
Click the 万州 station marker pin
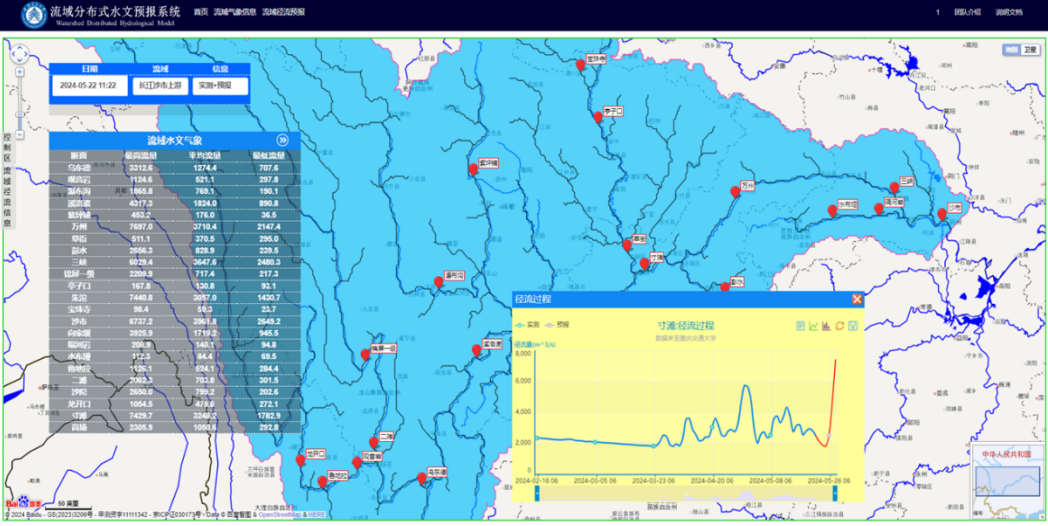(735, 190)
